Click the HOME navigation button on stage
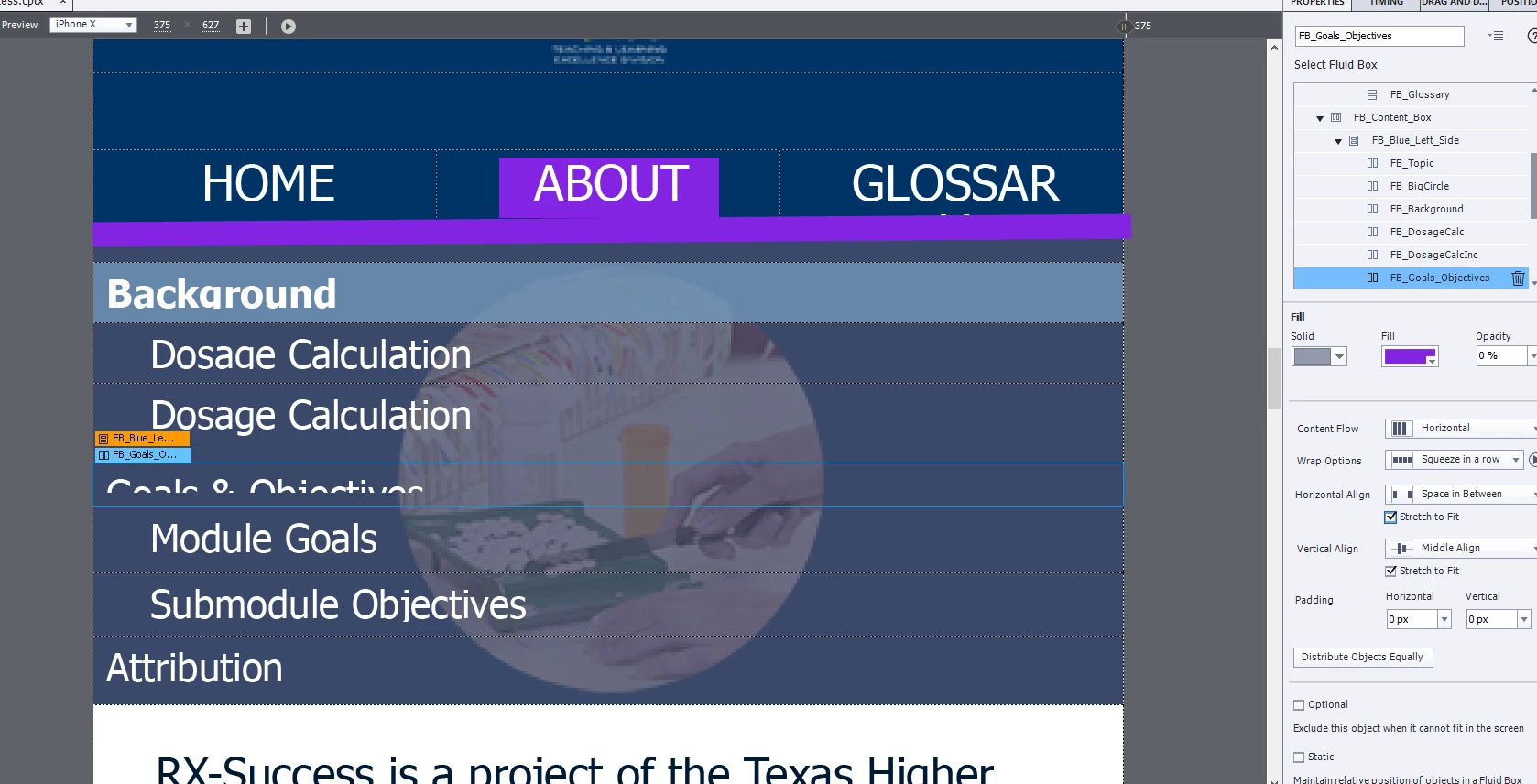 [x=268, y=183]
